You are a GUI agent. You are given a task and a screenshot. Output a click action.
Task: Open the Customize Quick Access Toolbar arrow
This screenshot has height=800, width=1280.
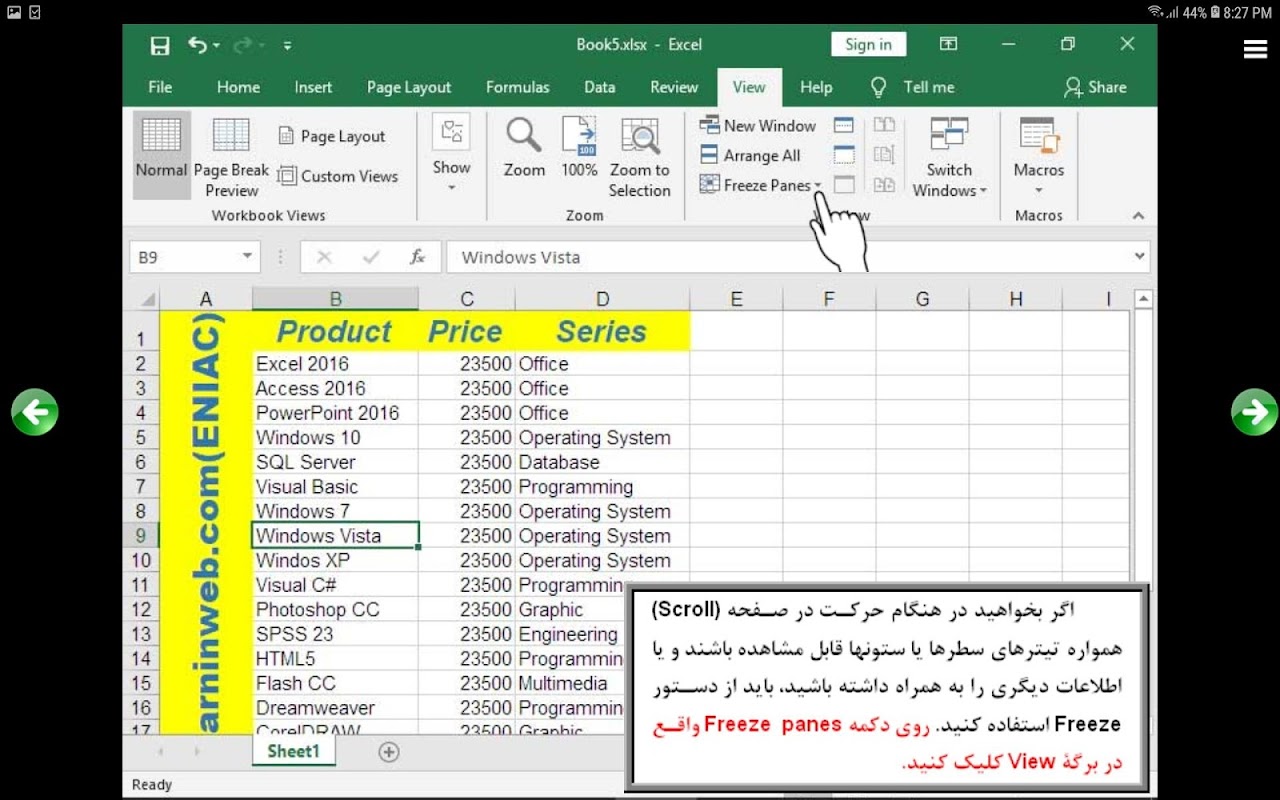[288, 45]
